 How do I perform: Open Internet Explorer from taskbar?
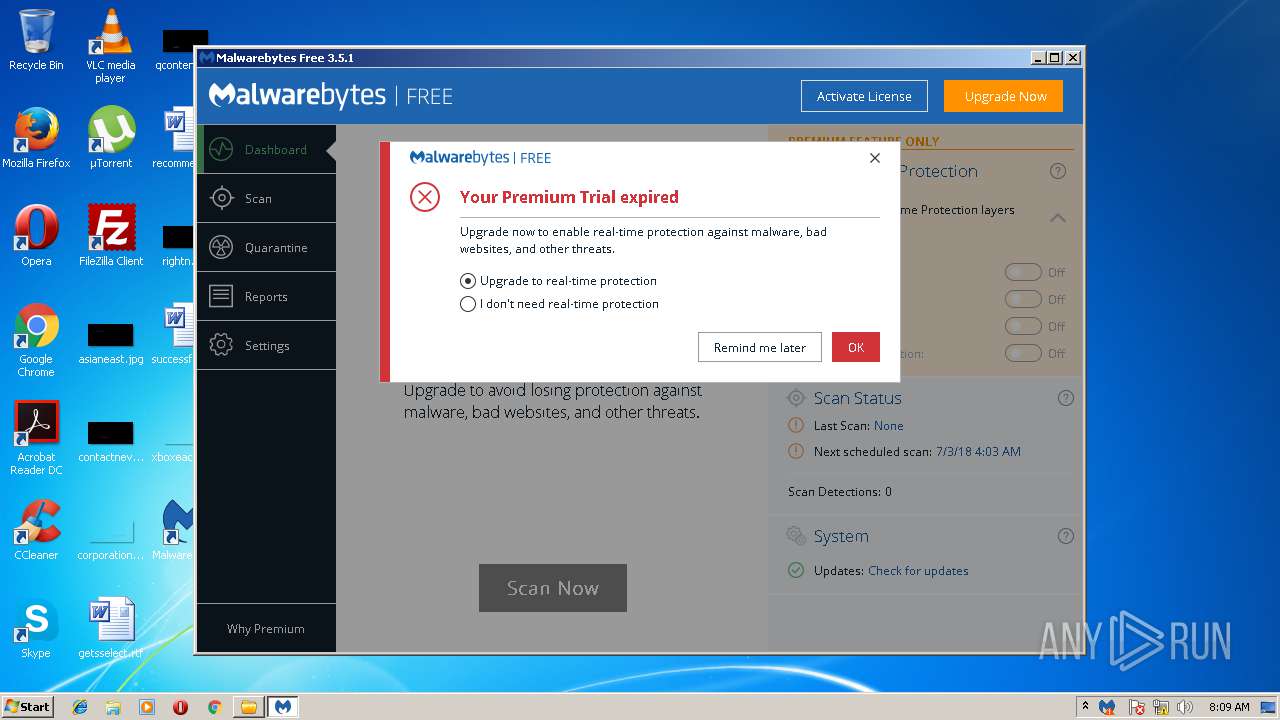click(80, 707)
